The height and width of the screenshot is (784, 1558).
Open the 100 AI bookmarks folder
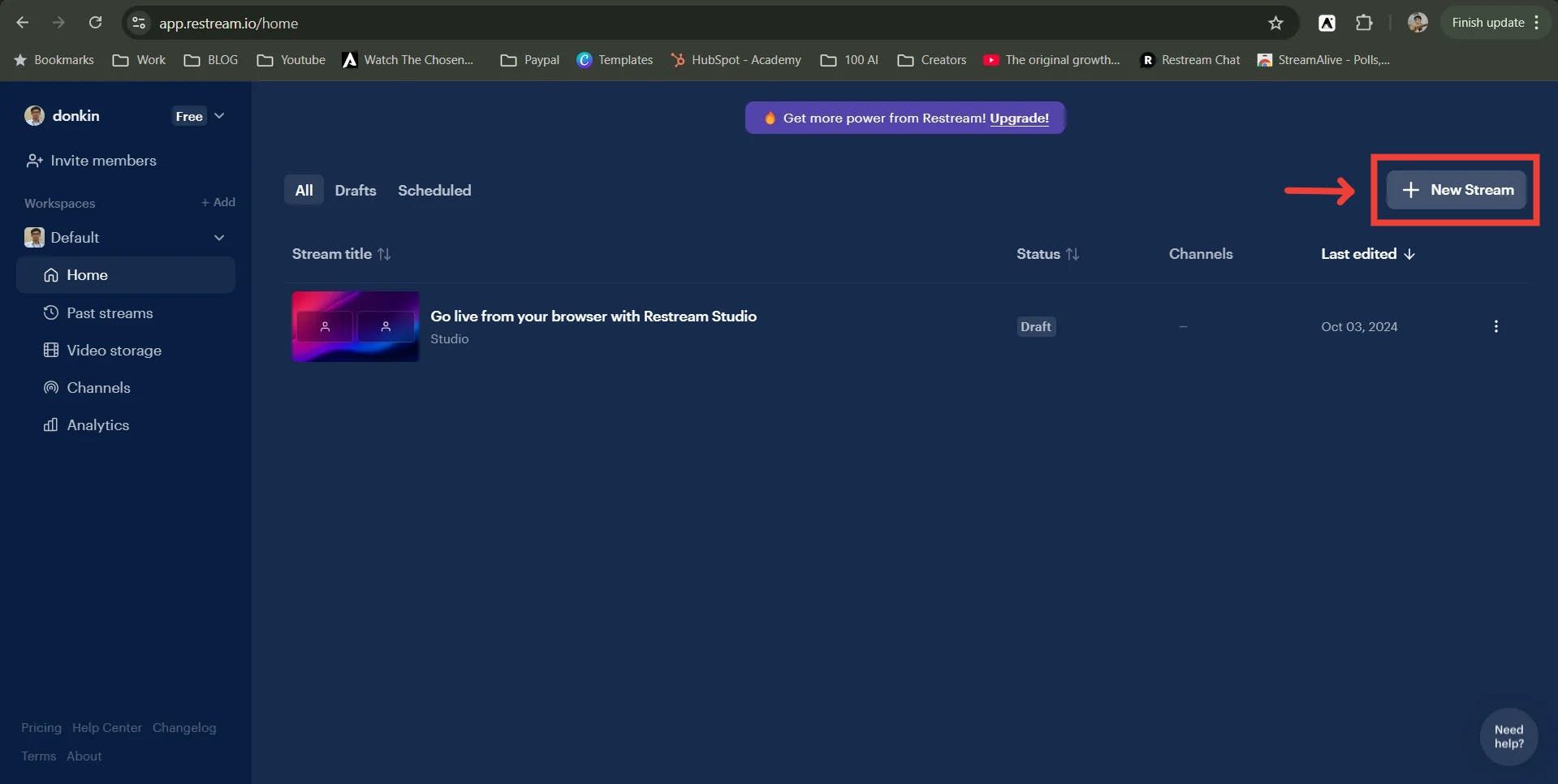(x=850, y=60)
